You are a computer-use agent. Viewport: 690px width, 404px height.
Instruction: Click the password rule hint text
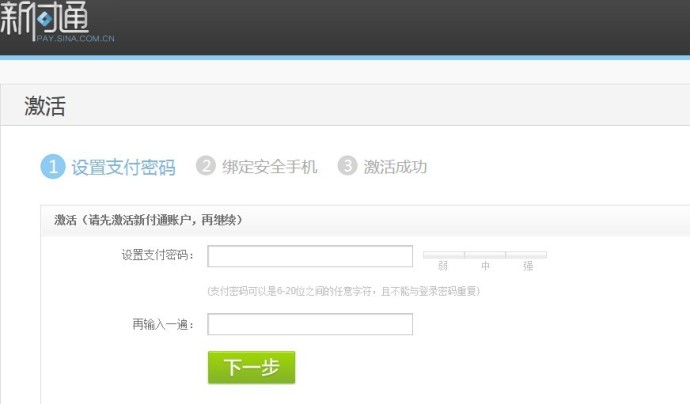click(344, 291)
